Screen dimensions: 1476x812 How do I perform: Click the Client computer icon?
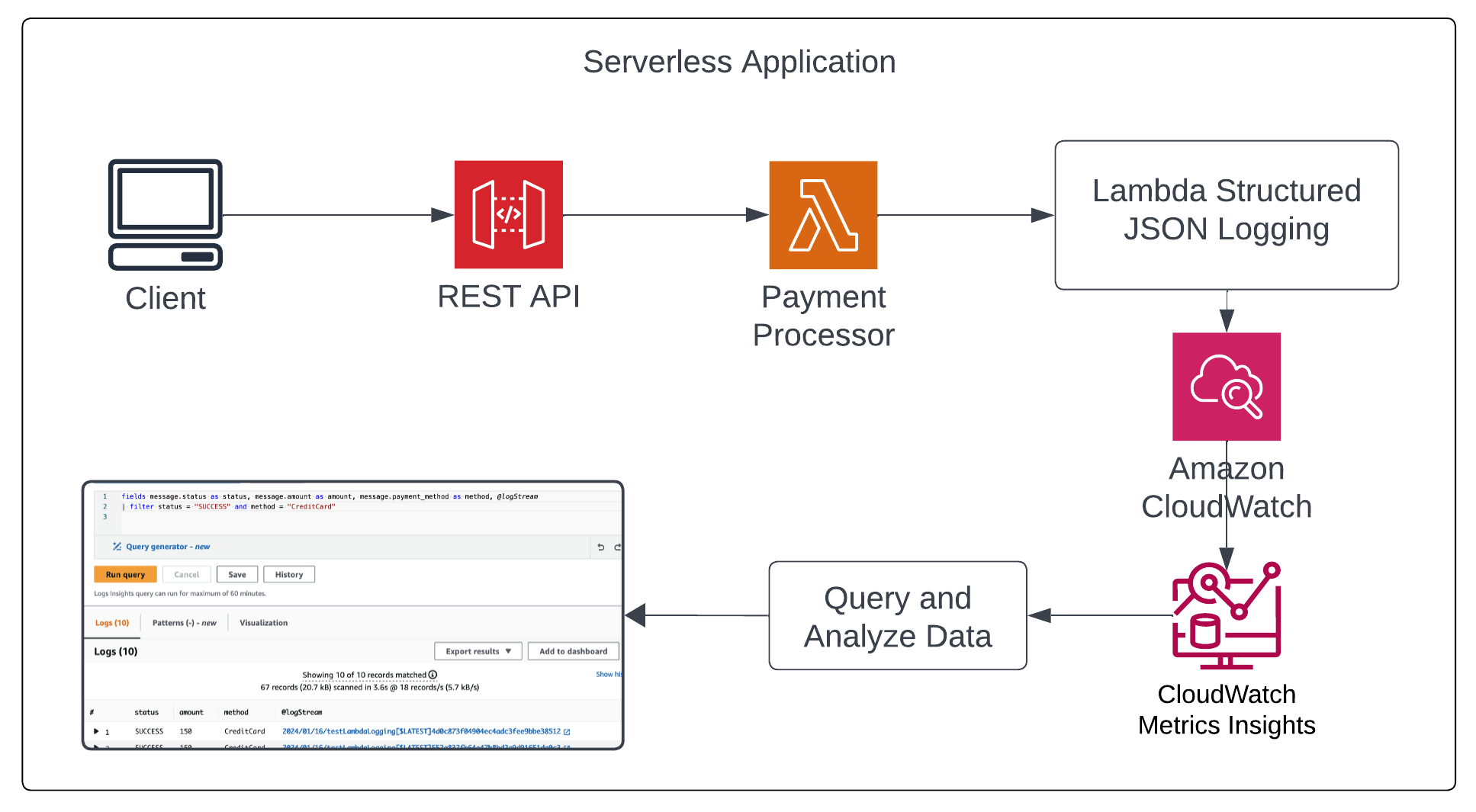[166, 214]
